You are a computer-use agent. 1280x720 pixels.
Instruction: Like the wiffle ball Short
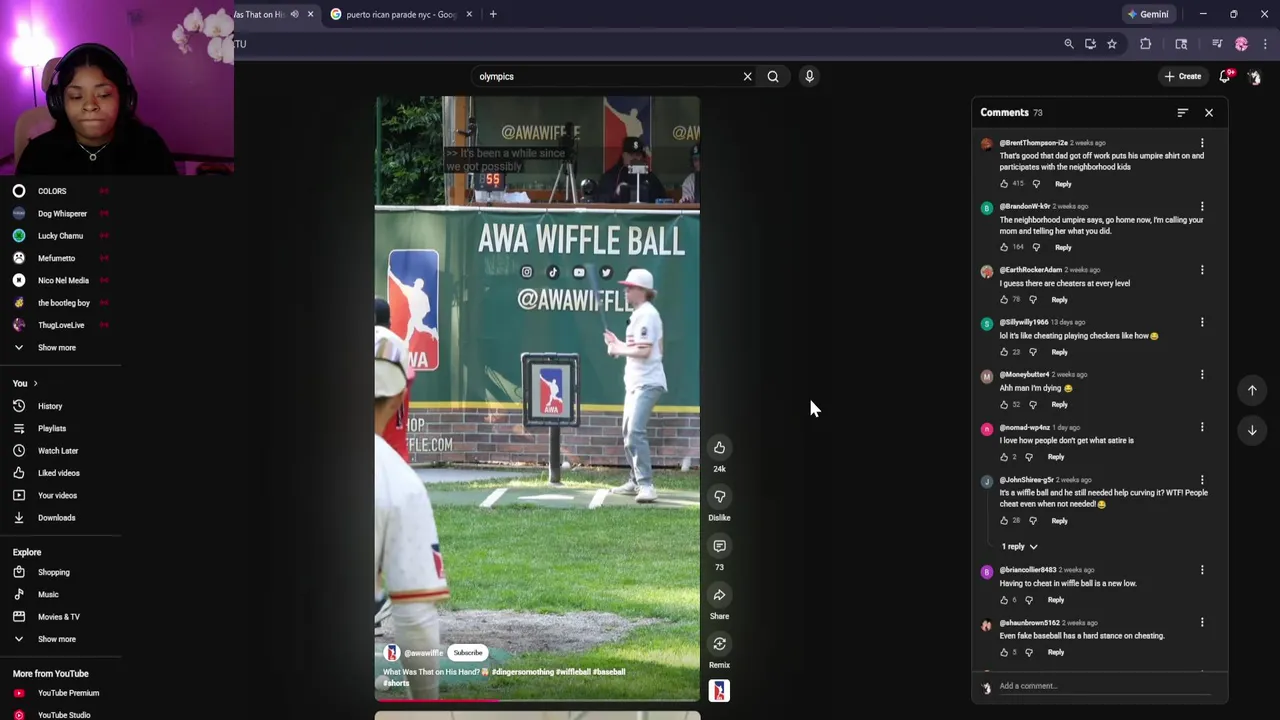(x=719, y=448)
